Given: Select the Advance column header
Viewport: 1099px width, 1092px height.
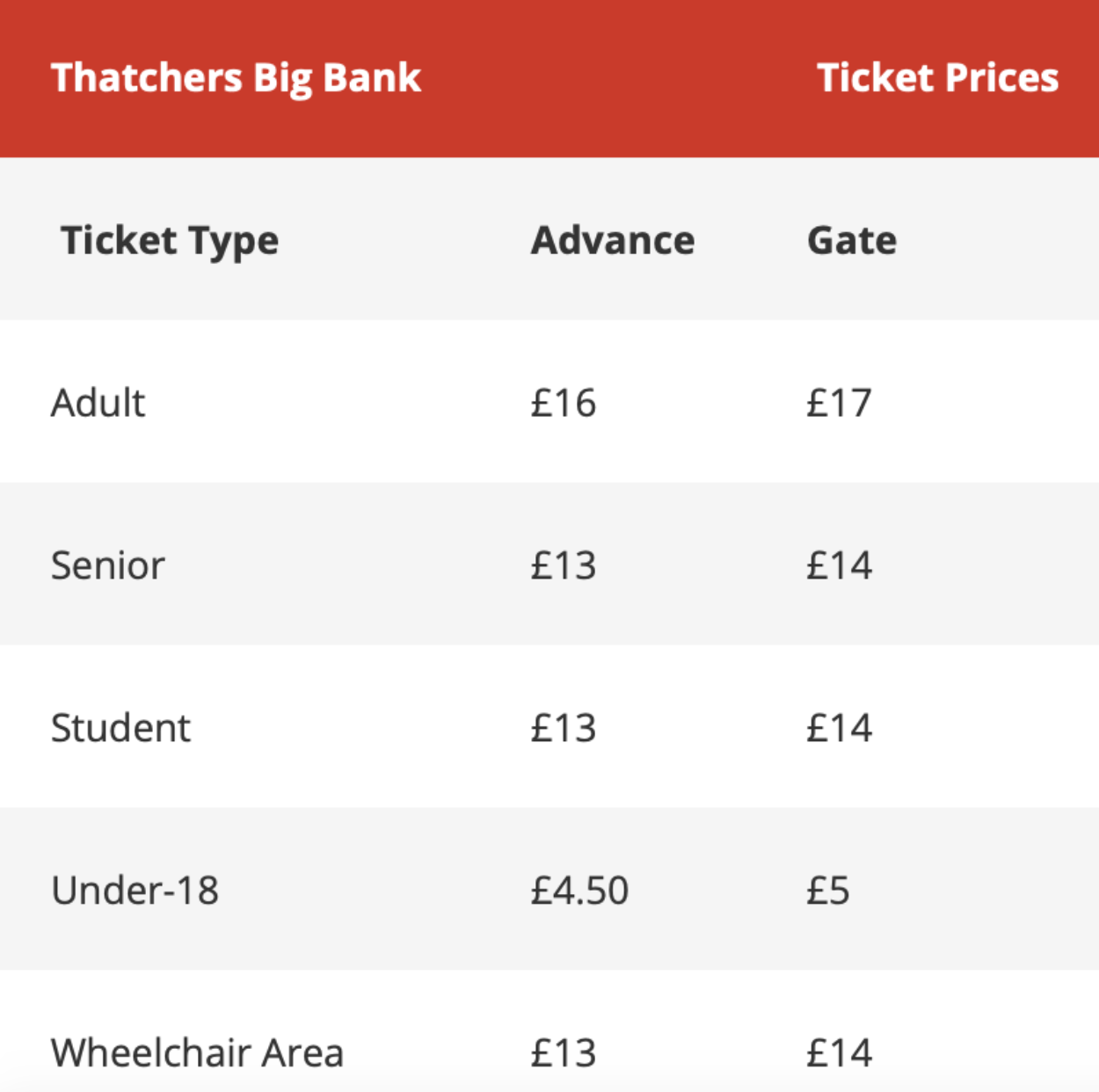Looking at the screenshot, I should (613, 240).
